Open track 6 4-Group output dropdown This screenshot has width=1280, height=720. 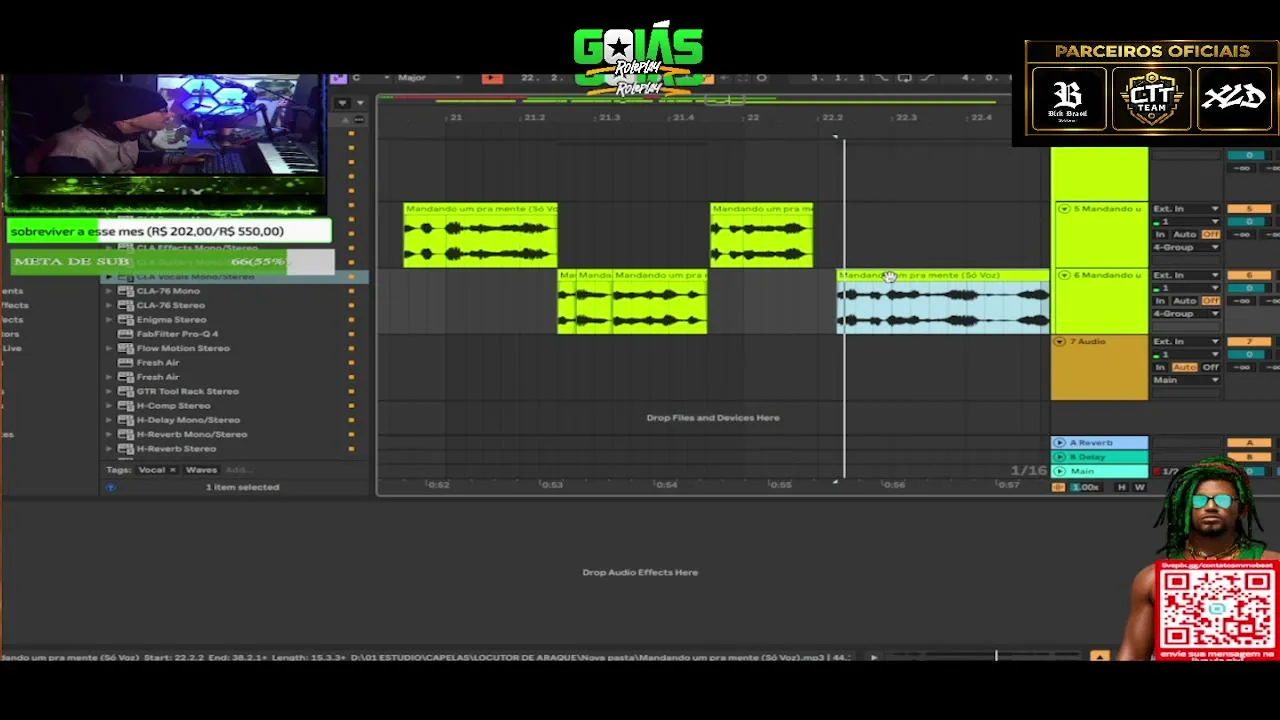pos(1186,314)
